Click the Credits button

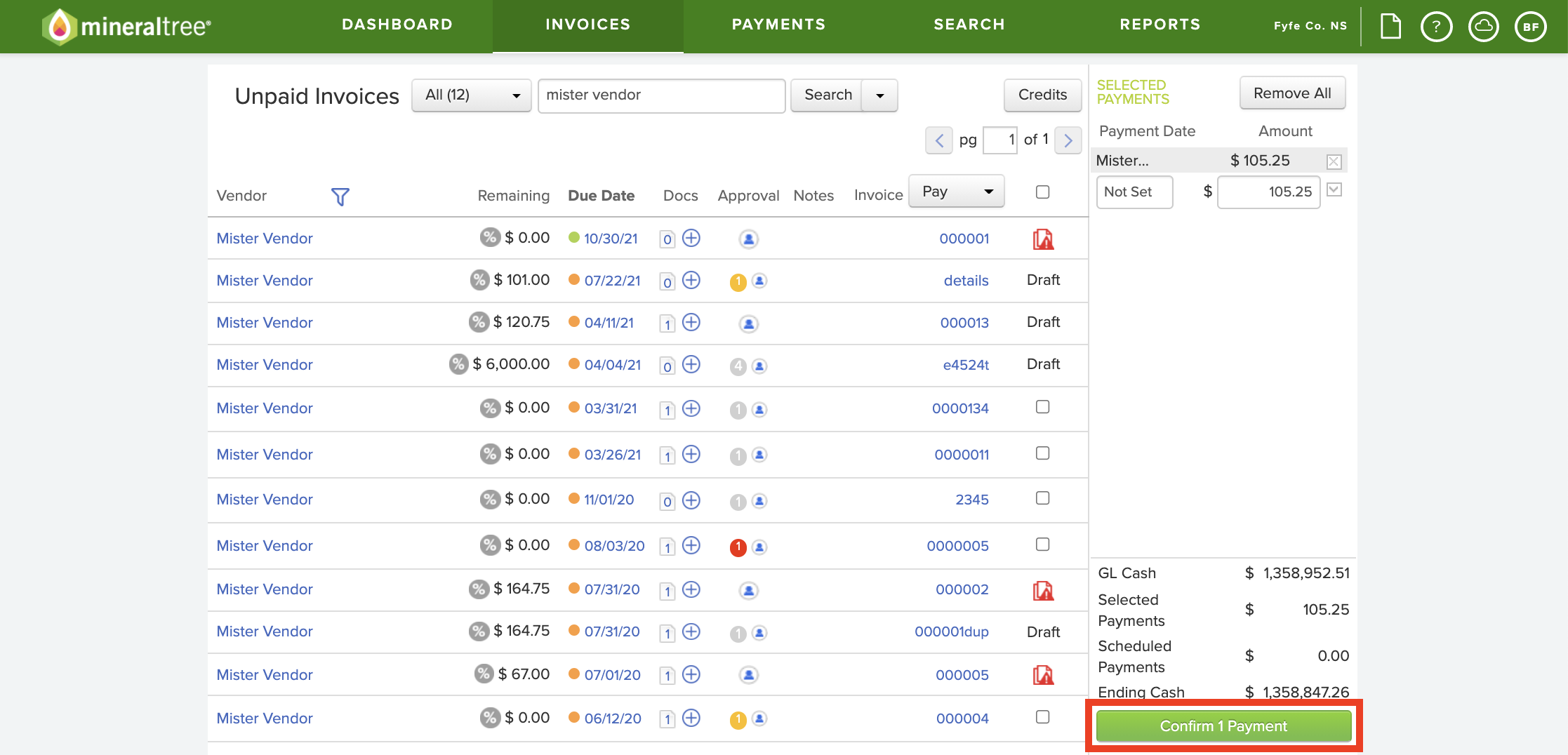tap(1042, 95)
